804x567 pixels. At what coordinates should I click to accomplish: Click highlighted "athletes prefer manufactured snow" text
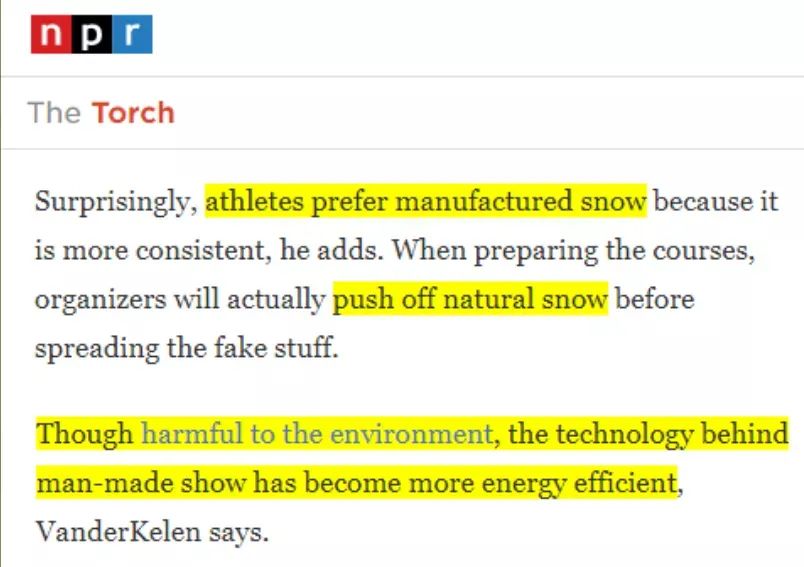pos(426,202)
